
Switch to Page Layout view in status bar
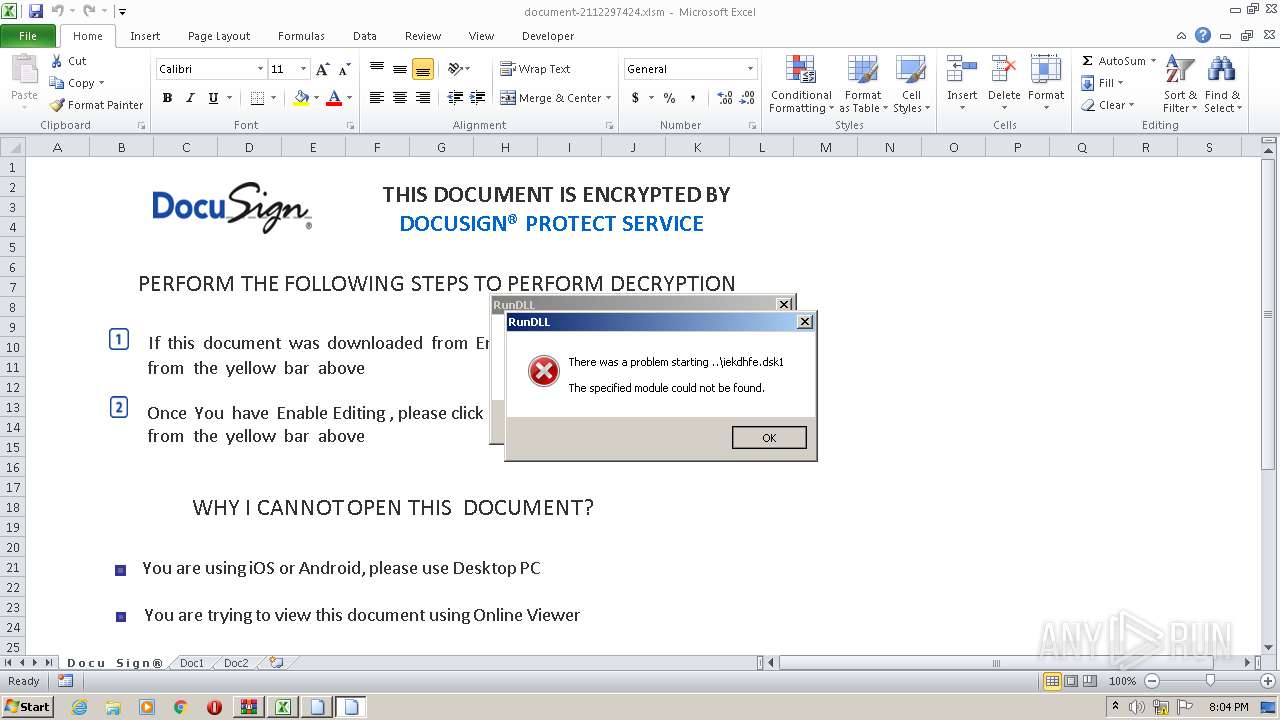pyautogui.click(x=1071, y=681)
